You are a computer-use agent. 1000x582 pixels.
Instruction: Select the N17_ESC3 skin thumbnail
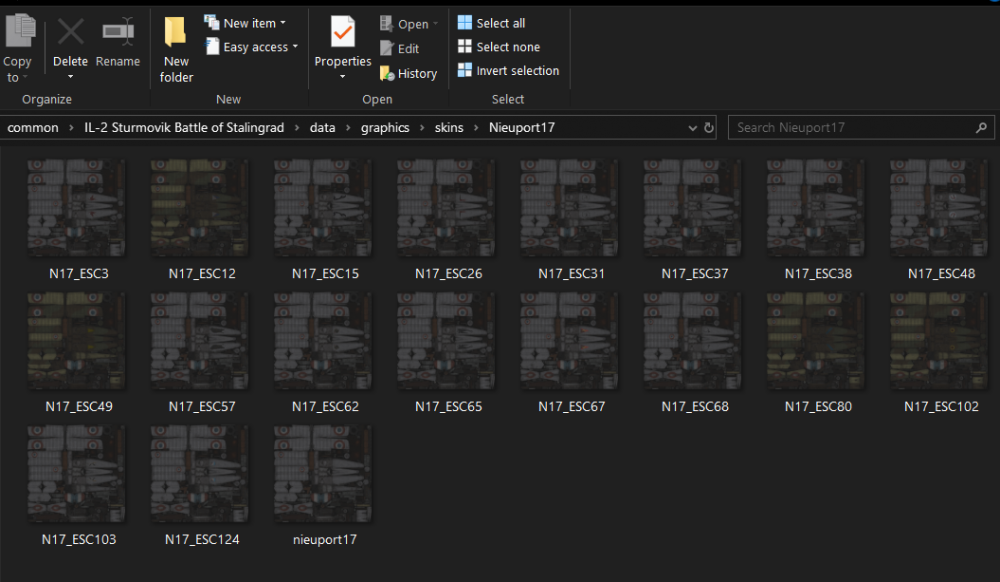77,210
